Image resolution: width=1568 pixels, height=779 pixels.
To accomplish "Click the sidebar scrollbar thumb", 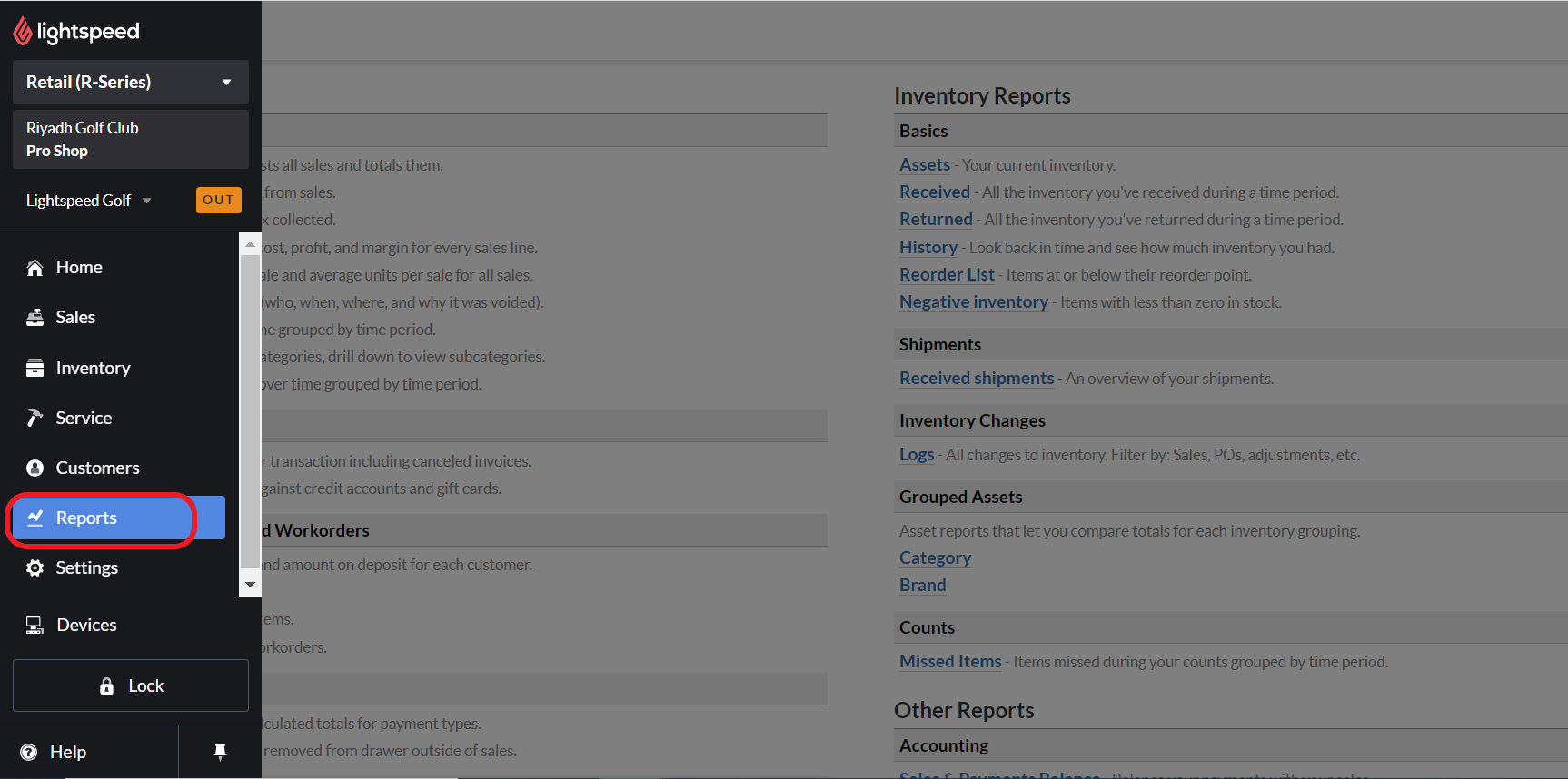I will tap(250, 411).
